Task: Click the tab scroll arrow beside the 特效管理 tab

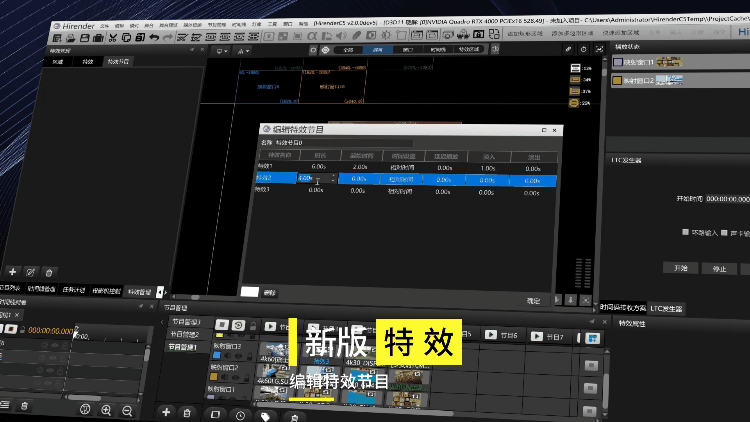Action: tap(160, 291)
